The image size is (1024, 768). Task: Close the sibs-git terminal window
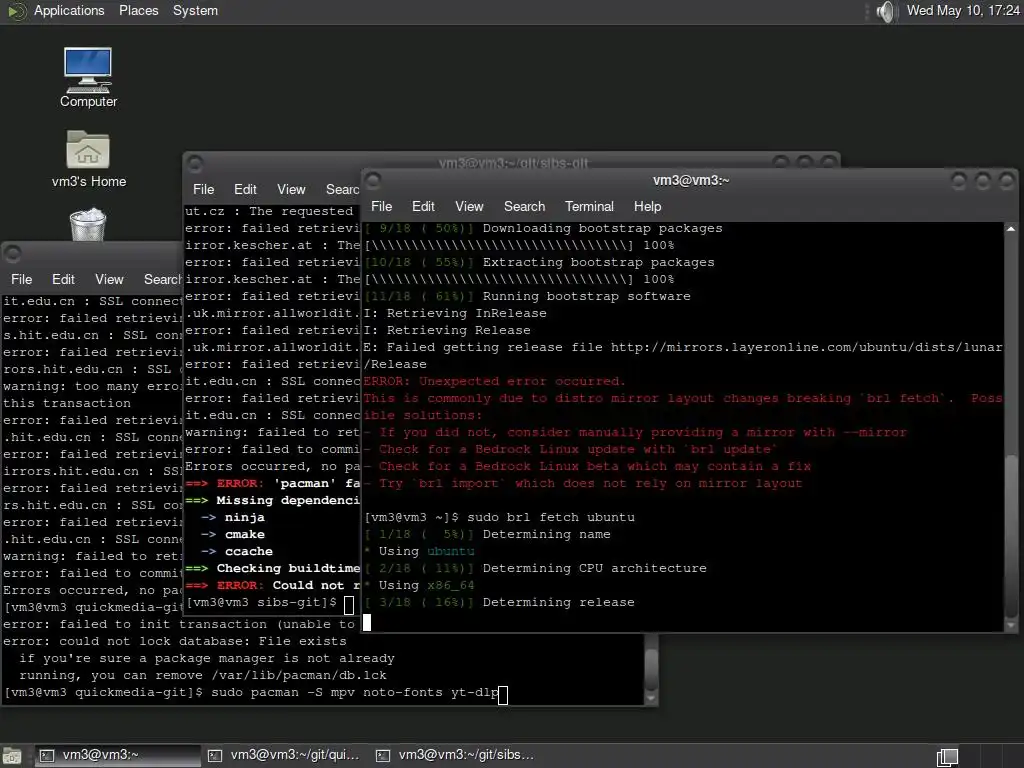(x=829, y=162)
